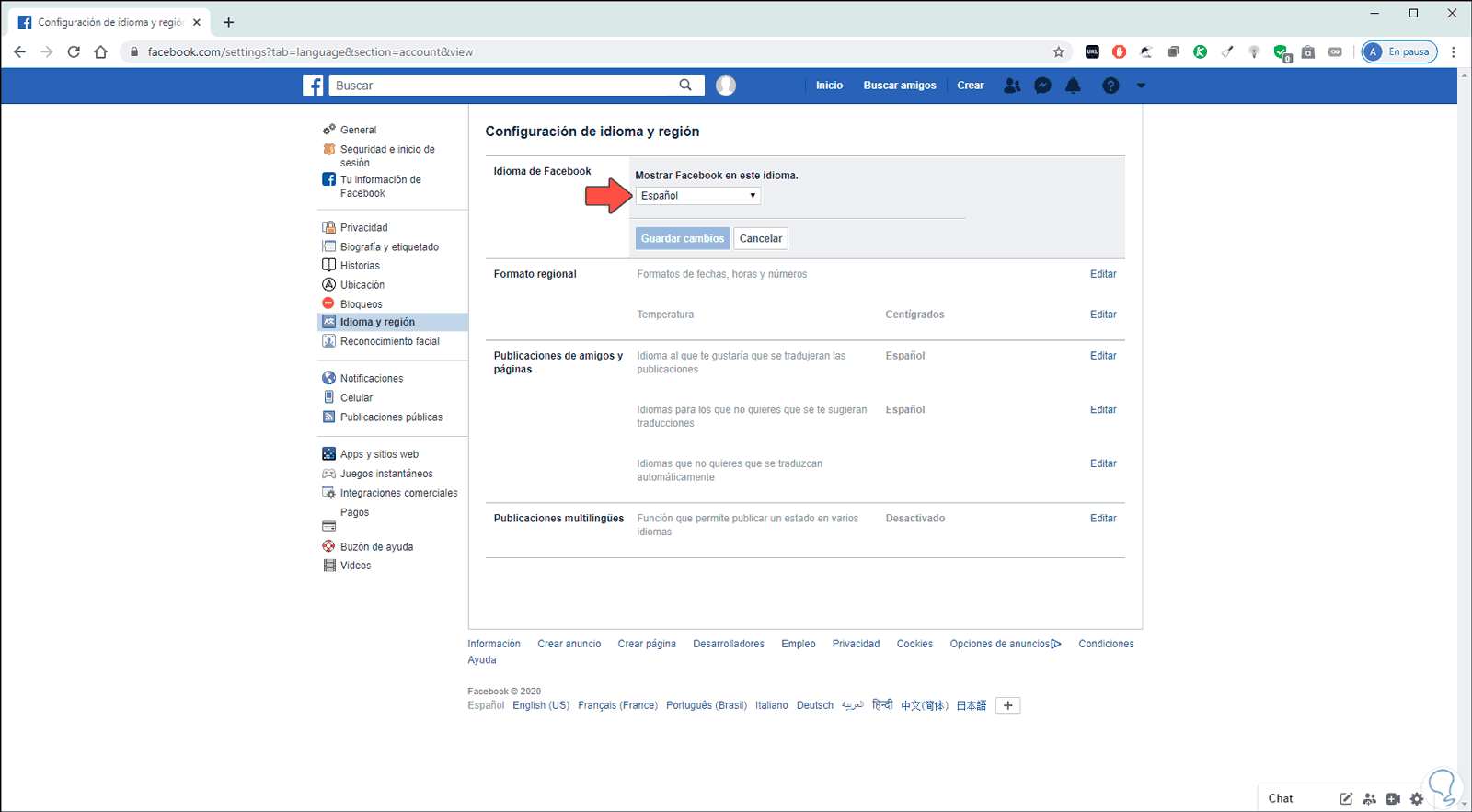Open Pagos settings

pos(354,513)
